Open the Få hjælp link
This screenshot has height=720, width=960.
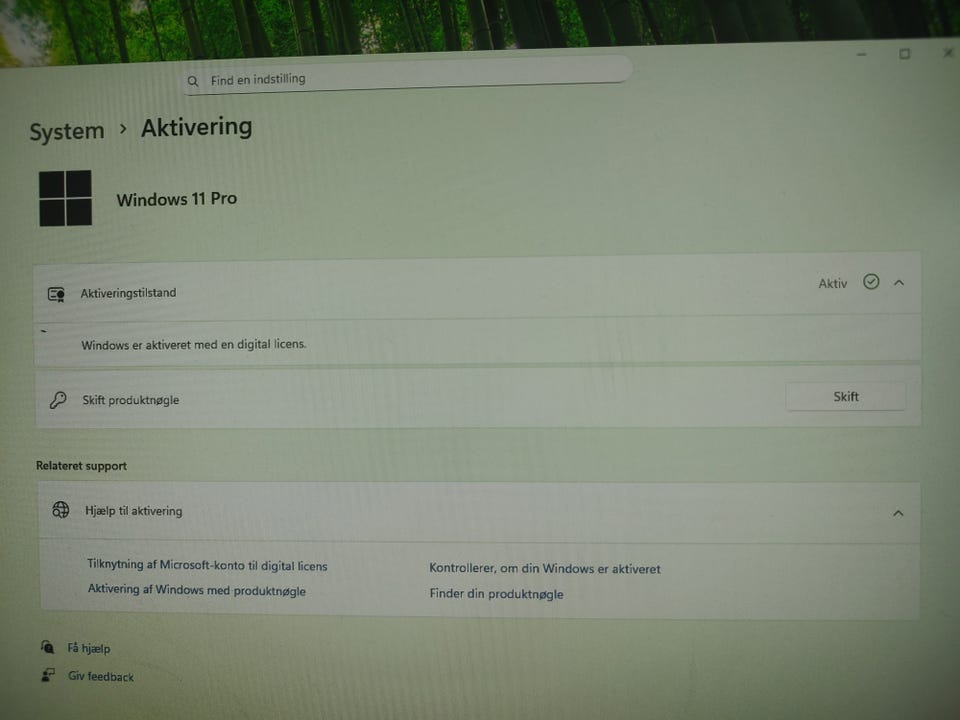(89, 648)
